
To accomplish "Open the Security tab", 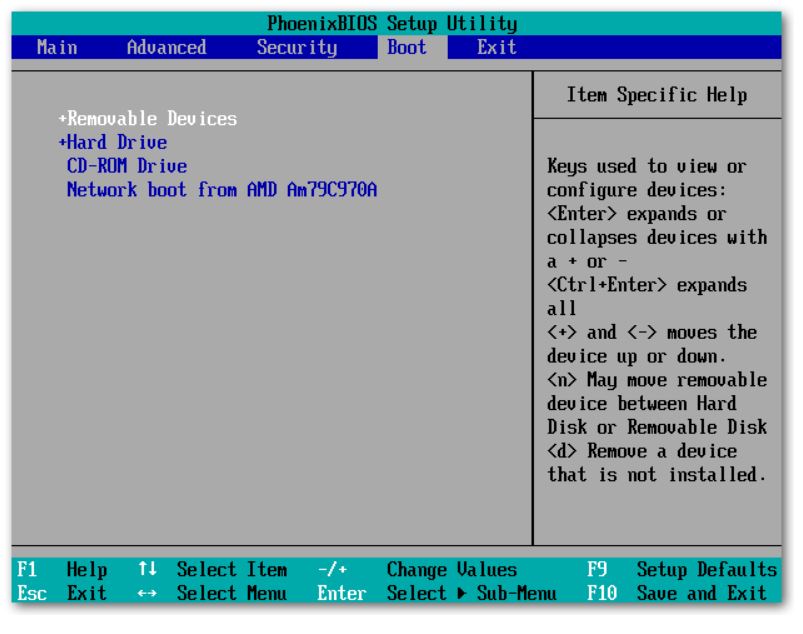I will coord(297,48).
